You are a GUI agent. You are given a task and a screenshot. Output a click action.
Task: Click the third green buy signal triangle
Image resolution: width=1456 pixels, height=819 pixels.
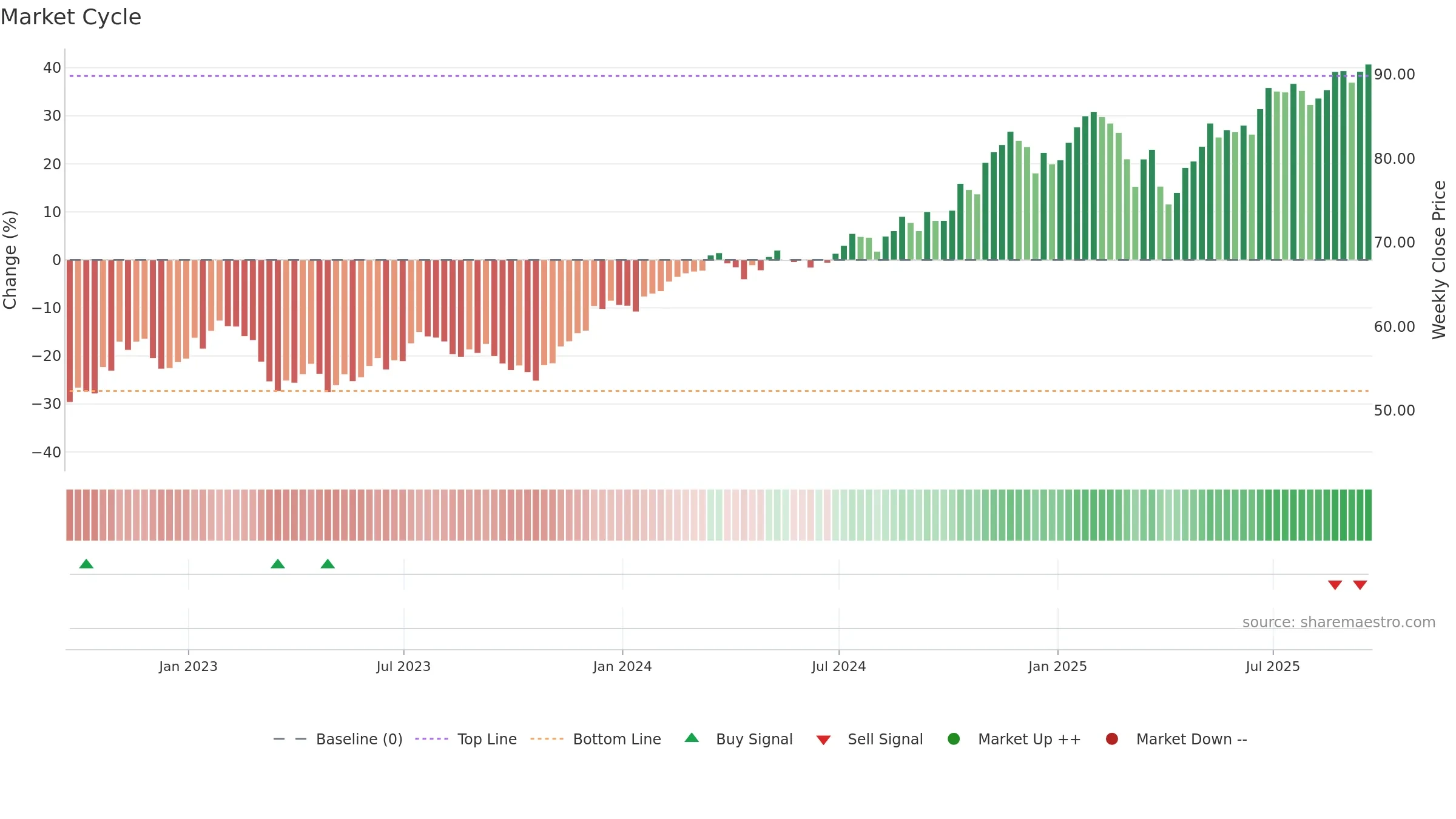click(328, 564)
